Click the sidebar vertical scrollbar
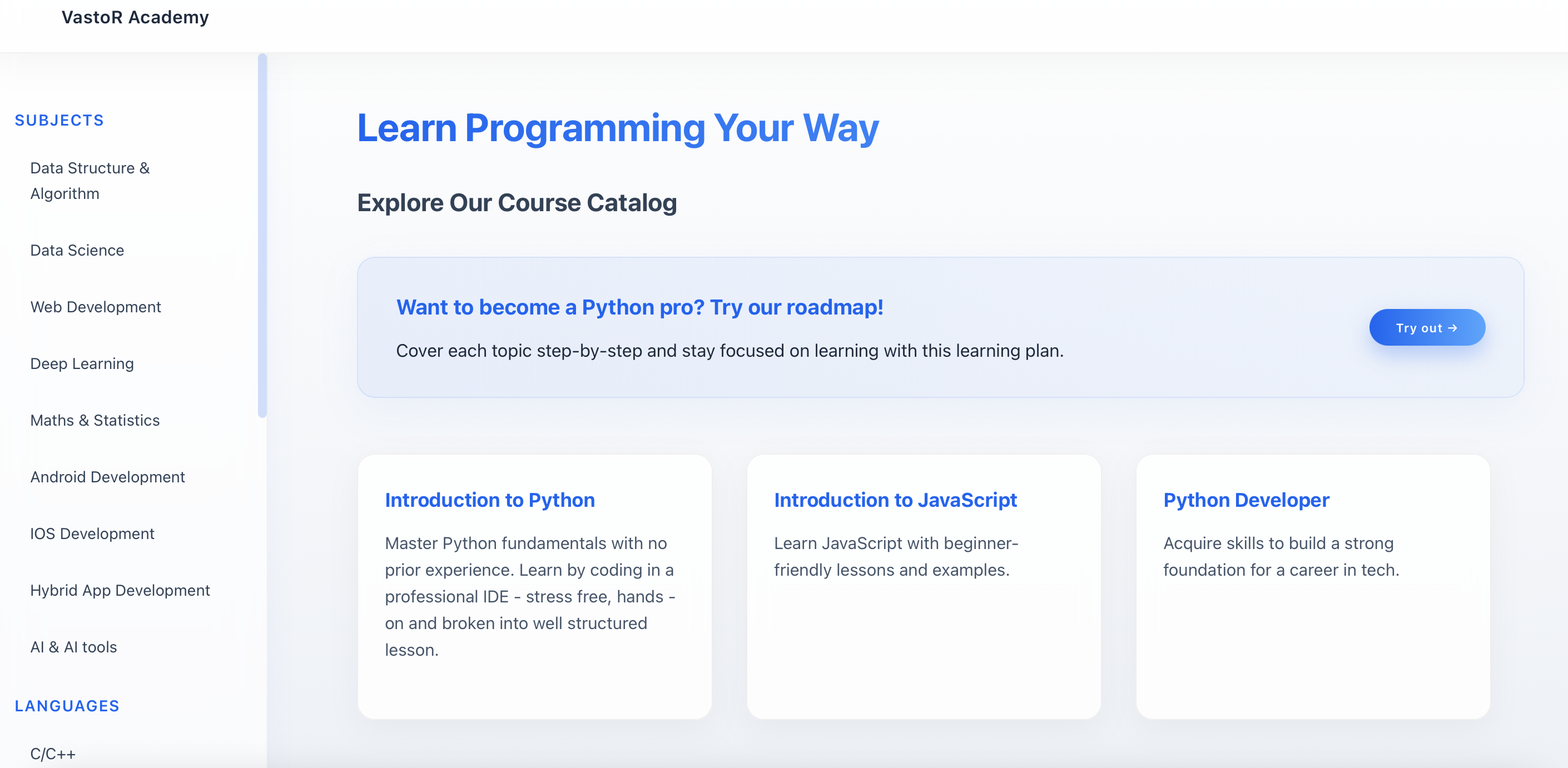Screen dimensions: 1568x768 (262, 235)
